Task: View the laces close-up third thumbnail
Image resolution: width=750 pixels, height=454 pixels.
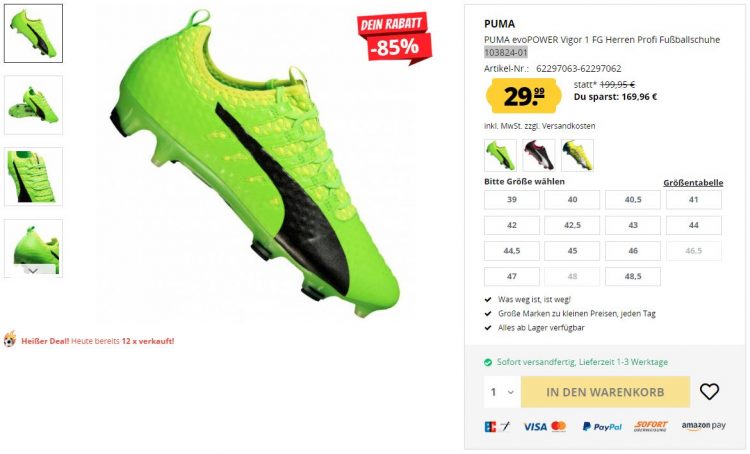Action: coord(33,177)
